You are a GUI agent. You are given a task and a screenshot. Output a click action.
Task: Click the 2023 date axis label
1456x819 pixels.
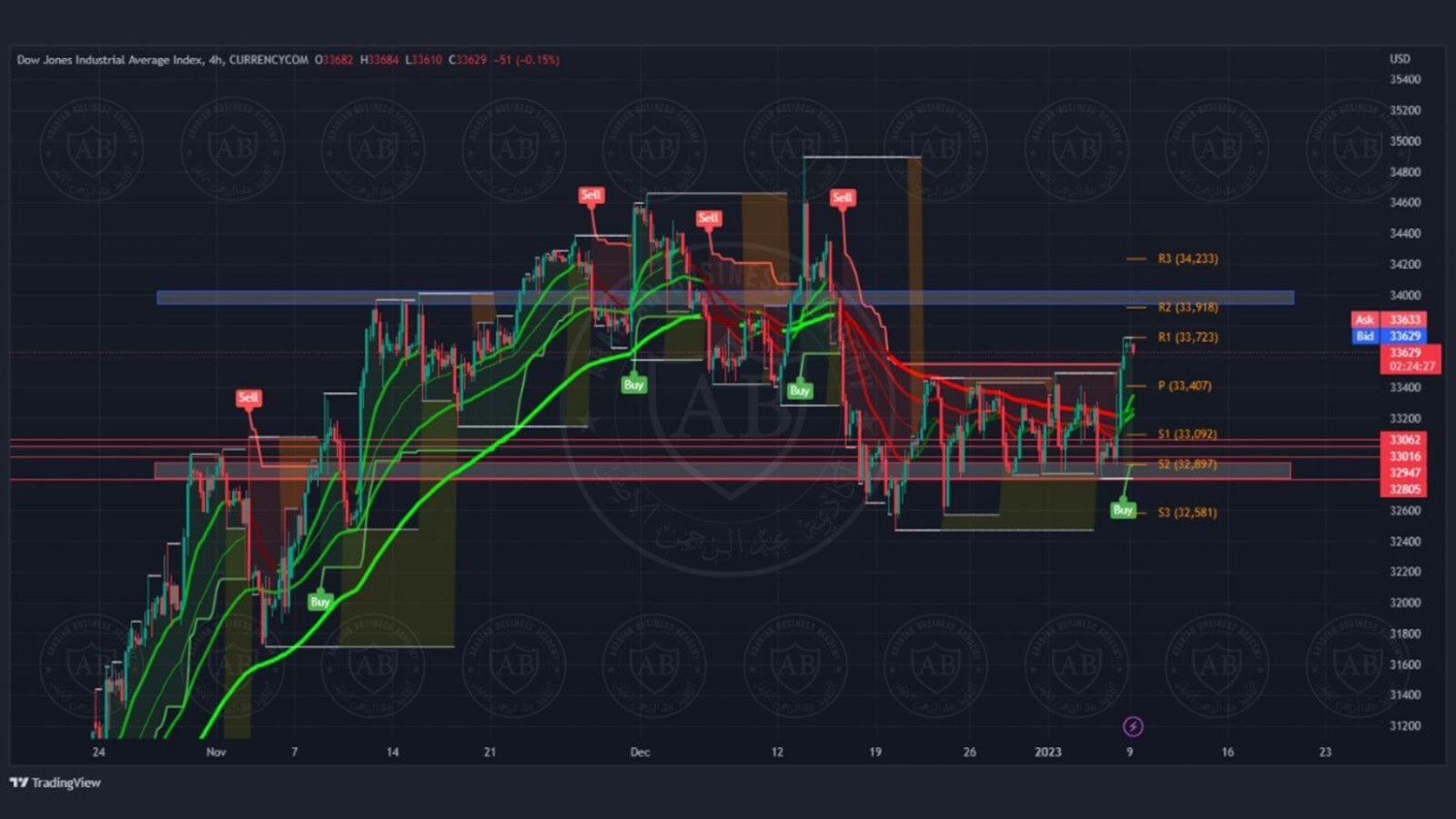click(x=1048, y=752)
